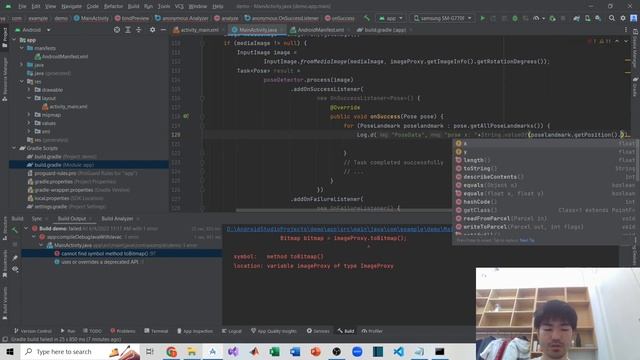Open Chrome from the taskbar
This screenshot has width=640, height=360.
point(171,351)
